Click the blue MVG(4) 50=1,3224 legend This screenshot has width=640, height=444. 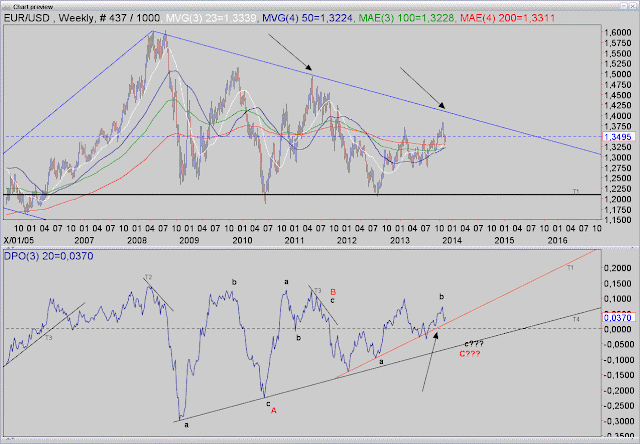coord(307,18)
